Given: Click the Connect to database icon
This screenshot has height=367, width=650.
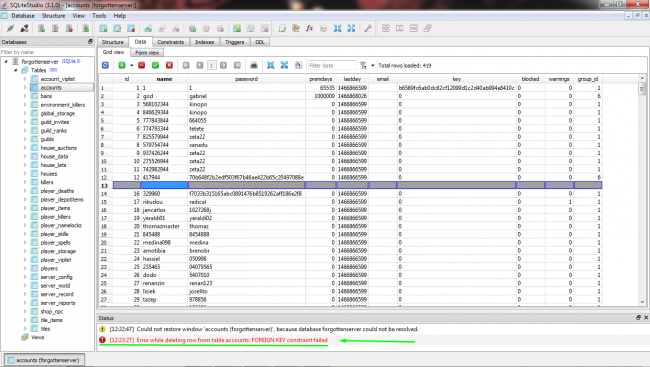Looking at the screenshot, I should click(10, 28).
